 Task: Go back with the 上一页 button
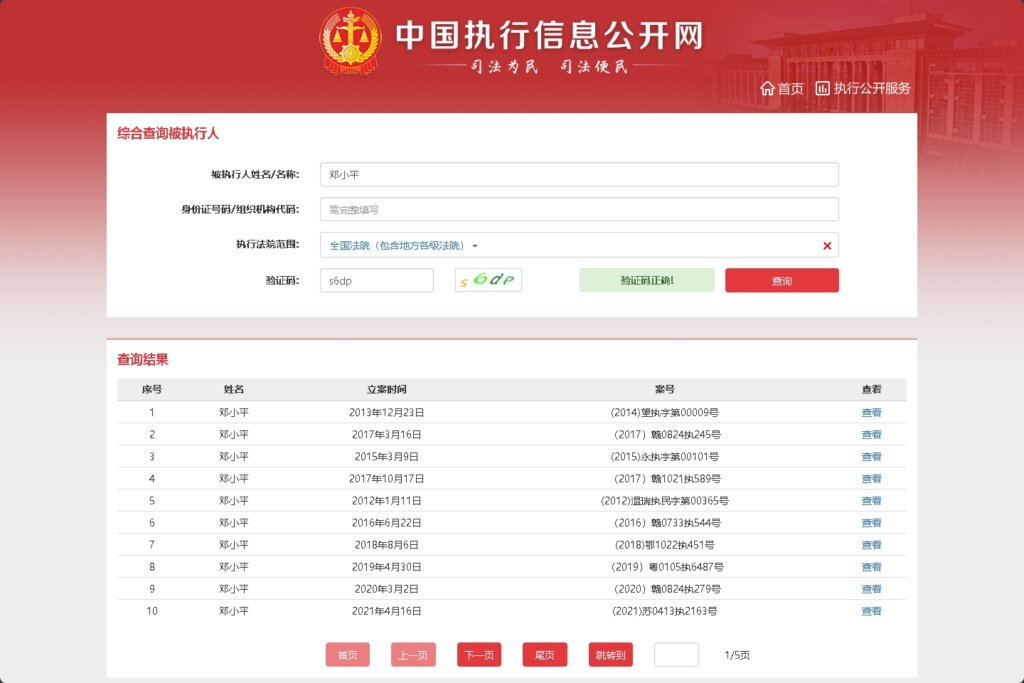click(x=413, y=654)
